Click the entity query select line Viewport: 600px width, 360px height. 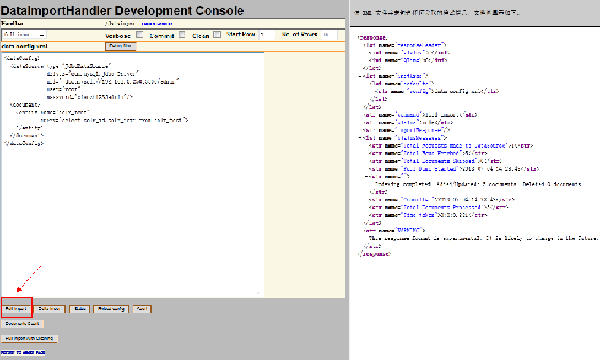point(114,120)
